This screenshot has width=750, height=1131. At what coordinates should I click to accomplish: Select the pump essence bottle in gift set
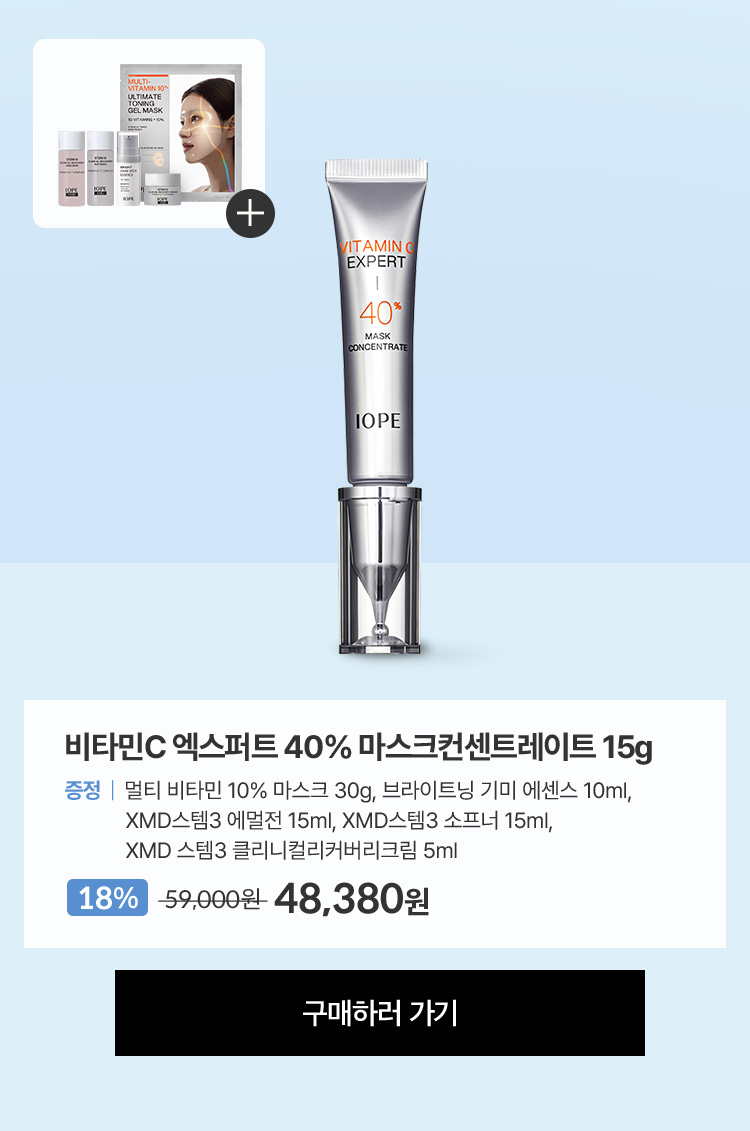128,168
